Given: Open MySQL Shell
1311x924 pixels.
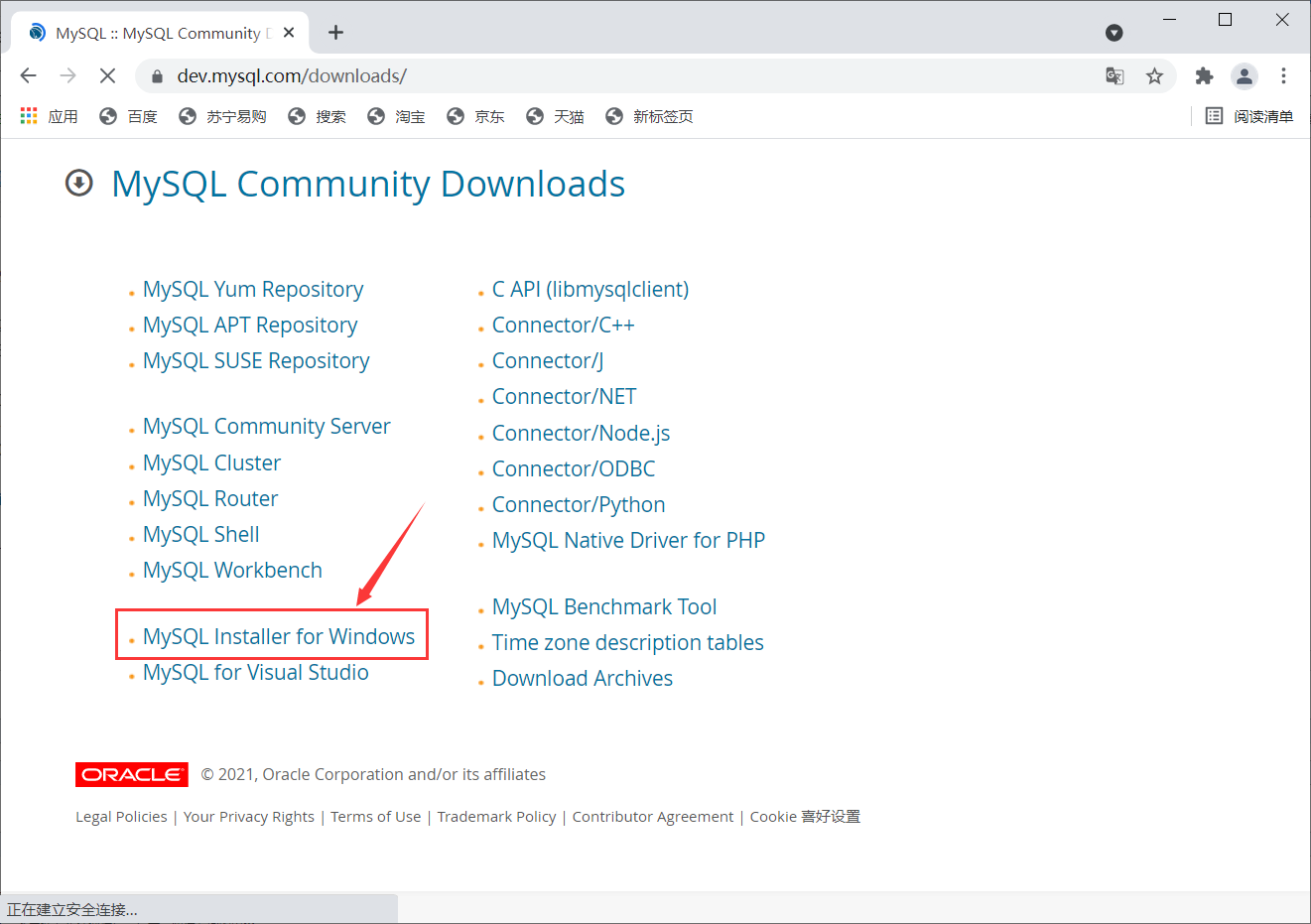Looking at the screenshot, I should pyautogui.click(x=200, y=534).
